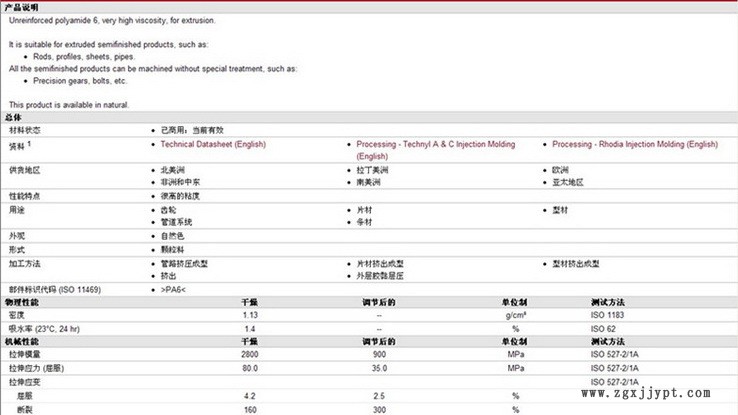Click the use entry 型材
The image size is (738, 415).
560,210
